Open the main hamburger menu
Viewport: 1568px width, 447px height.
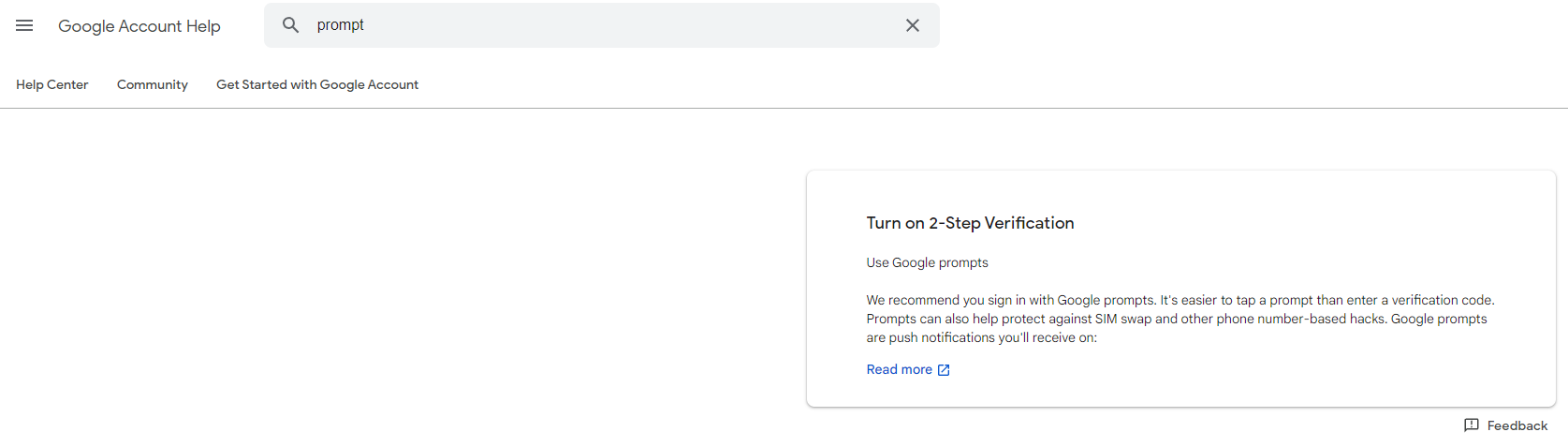coord(24,25)
